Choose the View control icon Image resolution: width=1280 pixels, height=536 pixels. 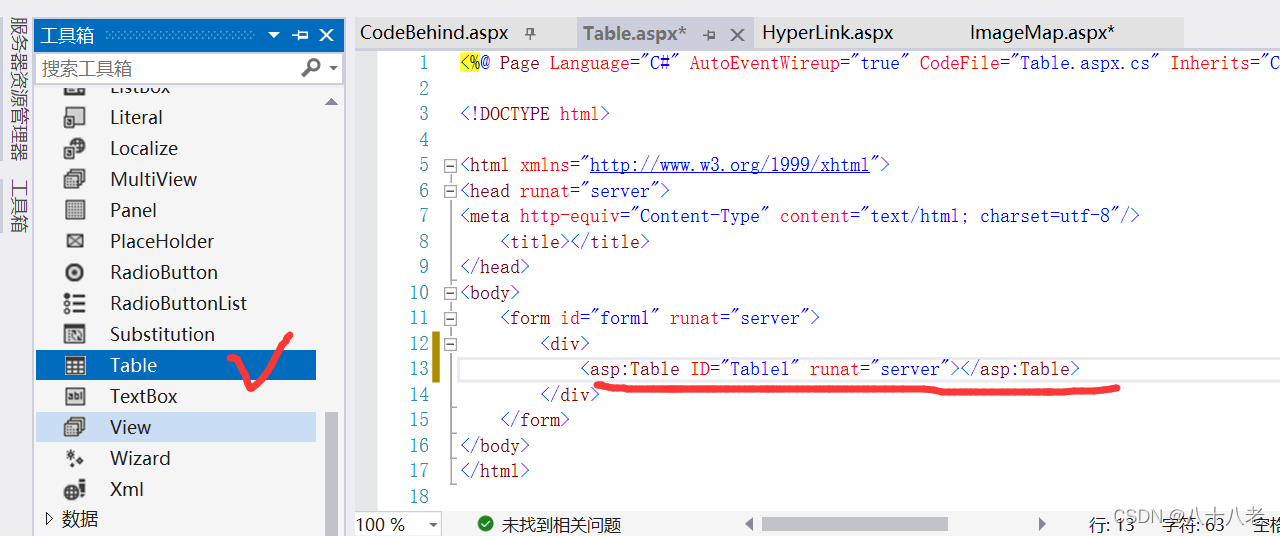tap(74, 428)
